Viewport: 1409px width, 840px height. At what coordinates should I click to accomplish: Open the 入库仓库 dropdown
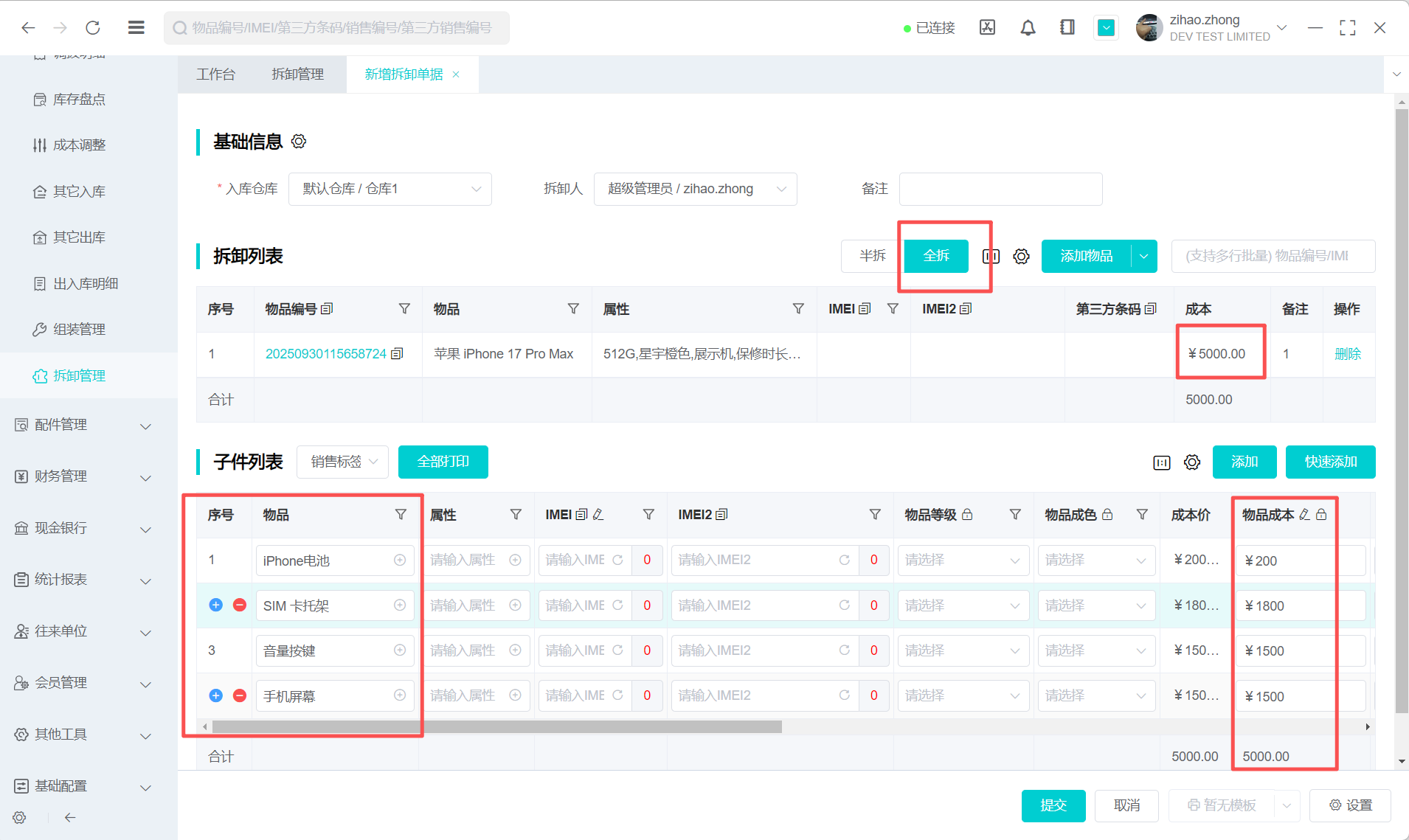[x=390, y=190]
